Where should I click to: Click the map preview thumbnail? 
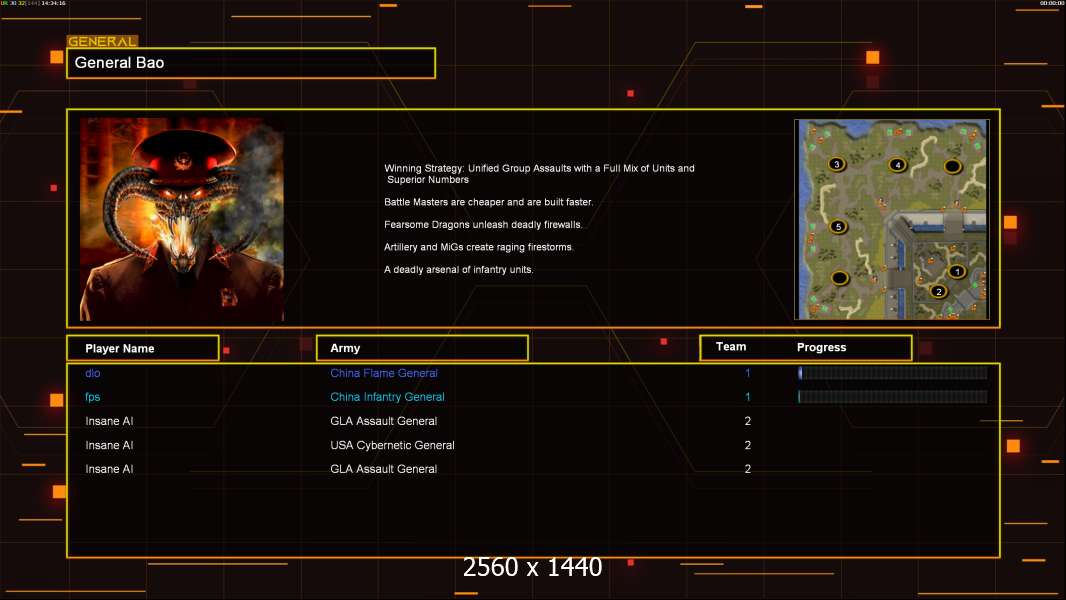tap(892, 219)
